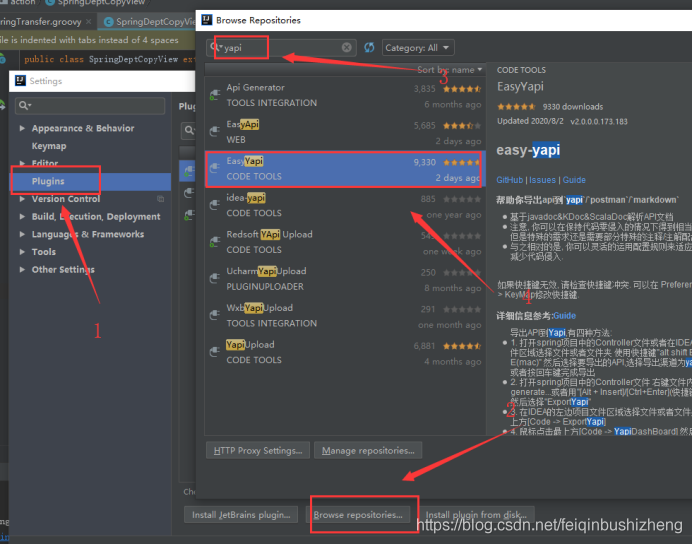Viewport: 692px width, 544px height.
Task: Click the Manage repositories button
Action: tap(367, 451)
